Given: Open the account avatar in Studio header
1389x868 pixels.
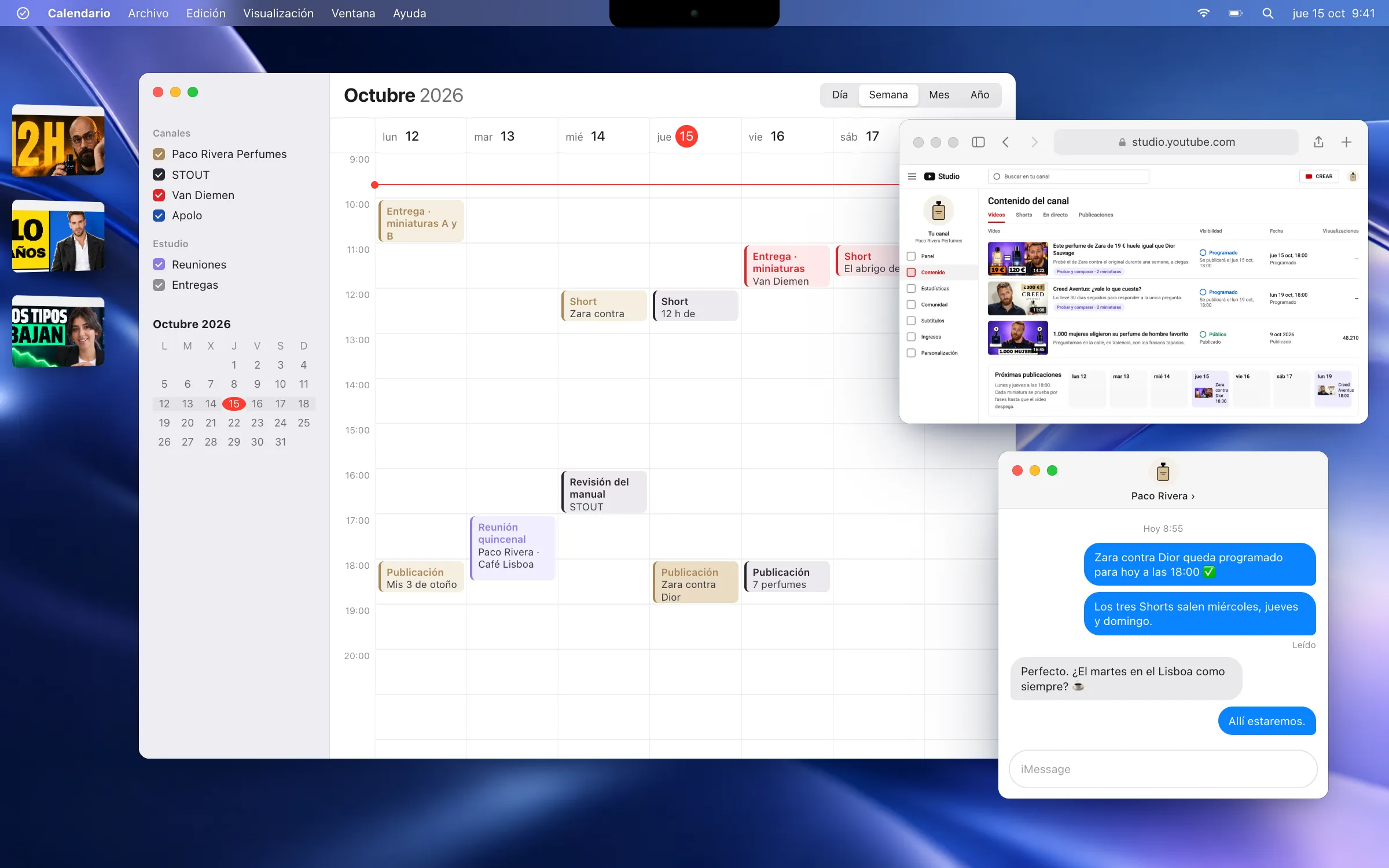Looking at the screenshot, I should [x=1353, y=176].
